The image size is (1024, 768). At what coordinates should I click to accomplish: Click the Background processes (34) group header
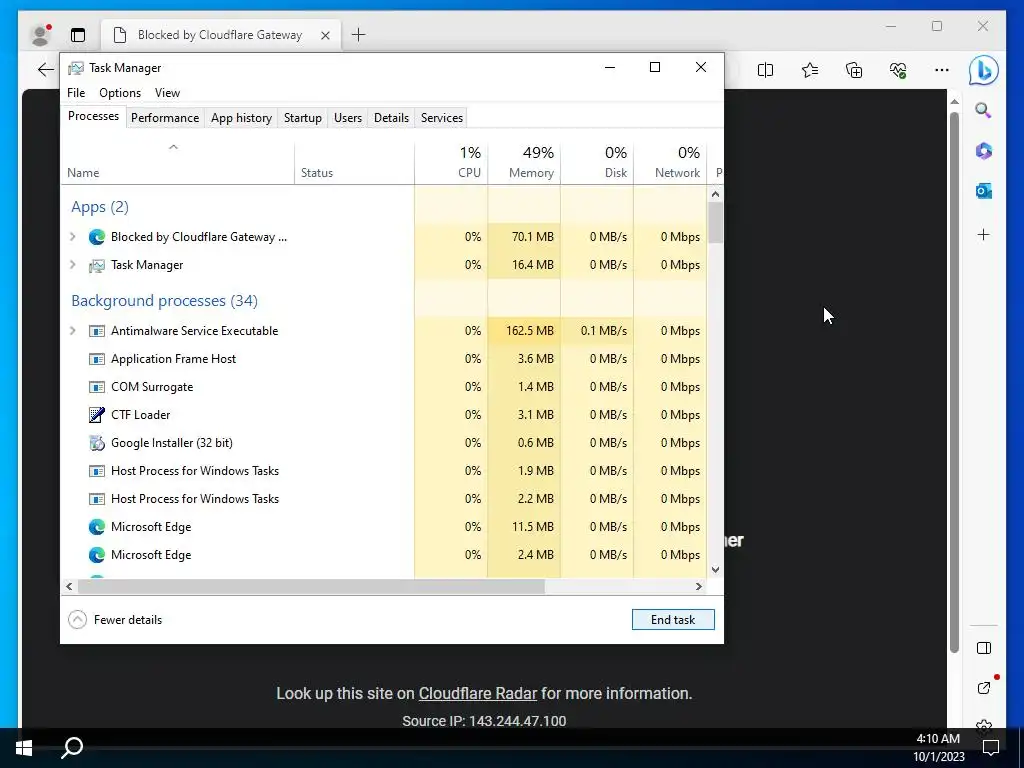point(165,300)
